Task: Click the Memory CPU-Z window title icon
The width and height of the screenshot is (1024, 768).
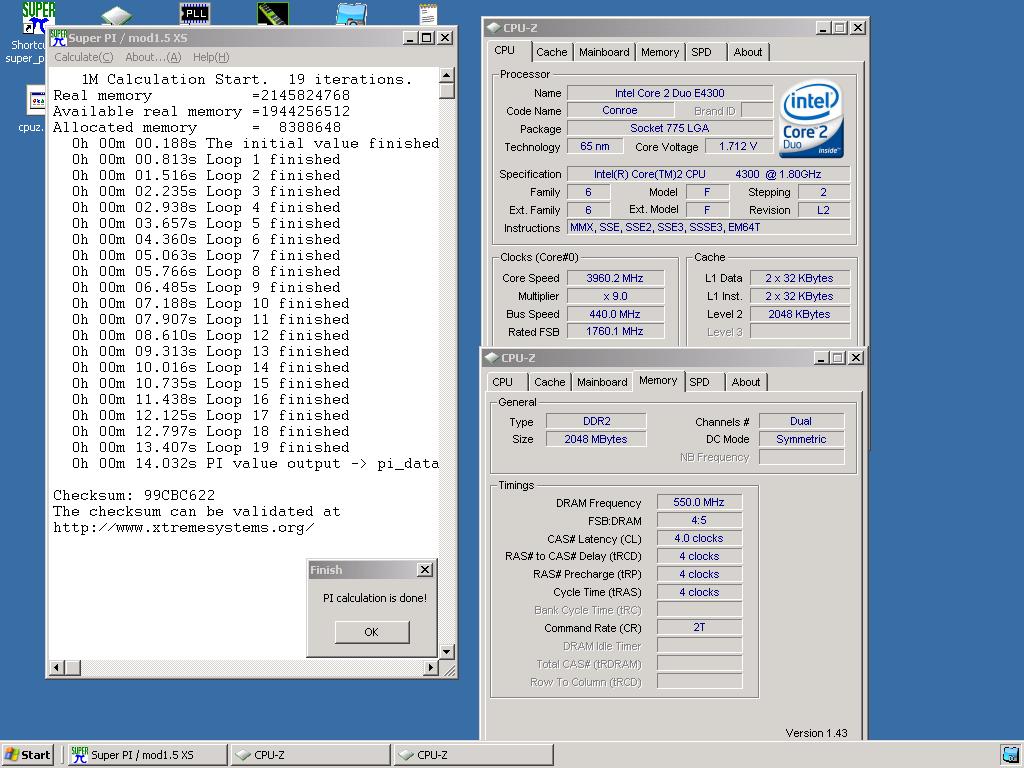Action: tap(492, 358)
